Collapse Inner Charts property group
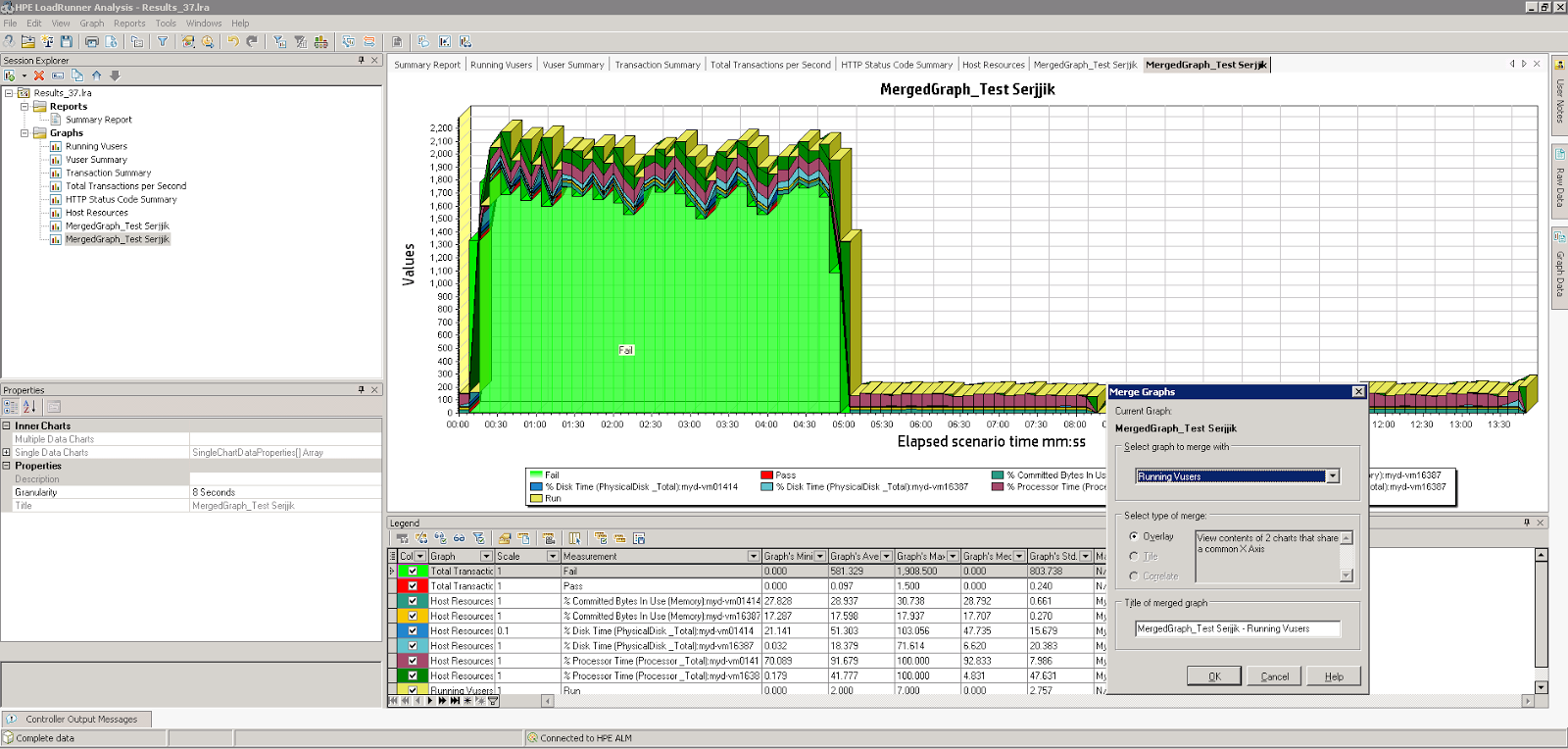The width and height of the screenshot is (1568, 749). pos(7,425)
